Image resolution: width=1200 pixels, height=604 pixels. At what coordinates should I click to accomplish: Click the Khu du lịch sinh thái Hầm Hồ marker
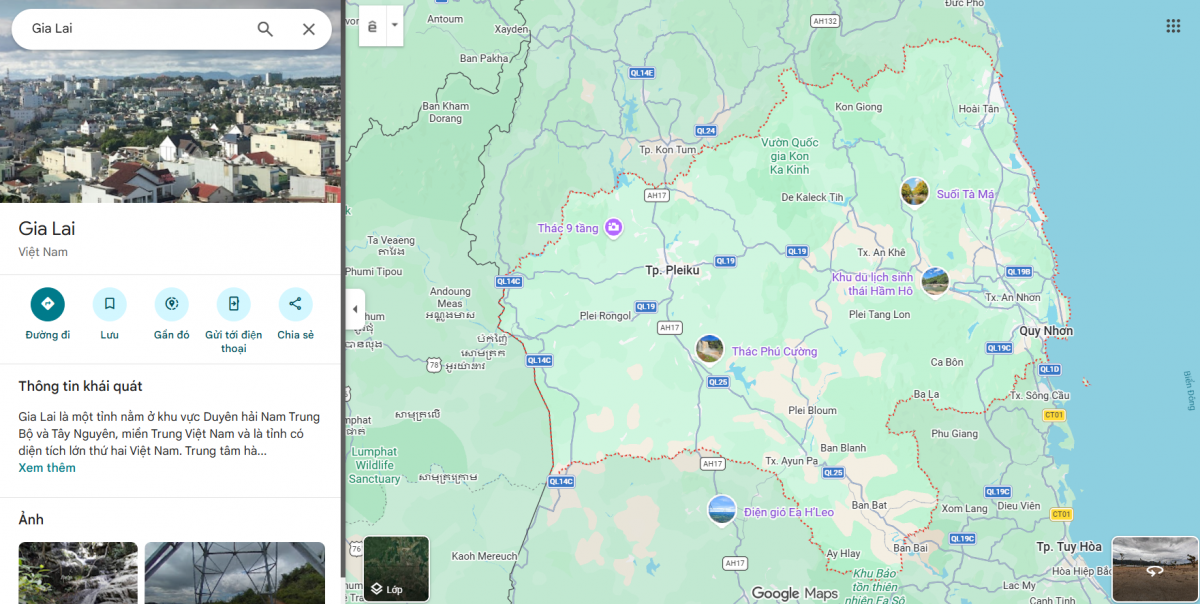point(935,281)
